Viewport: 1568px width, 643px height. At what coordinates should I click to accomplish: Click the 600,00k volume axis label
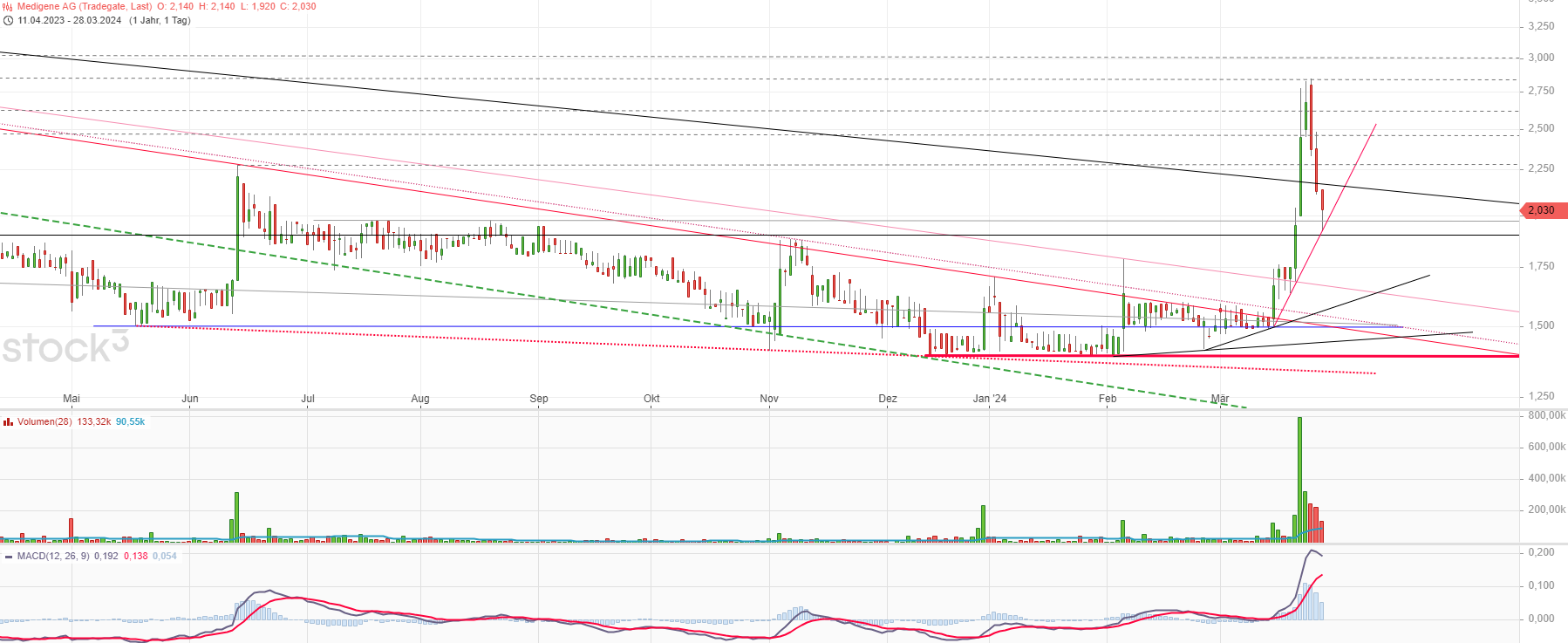[1547, 447]
